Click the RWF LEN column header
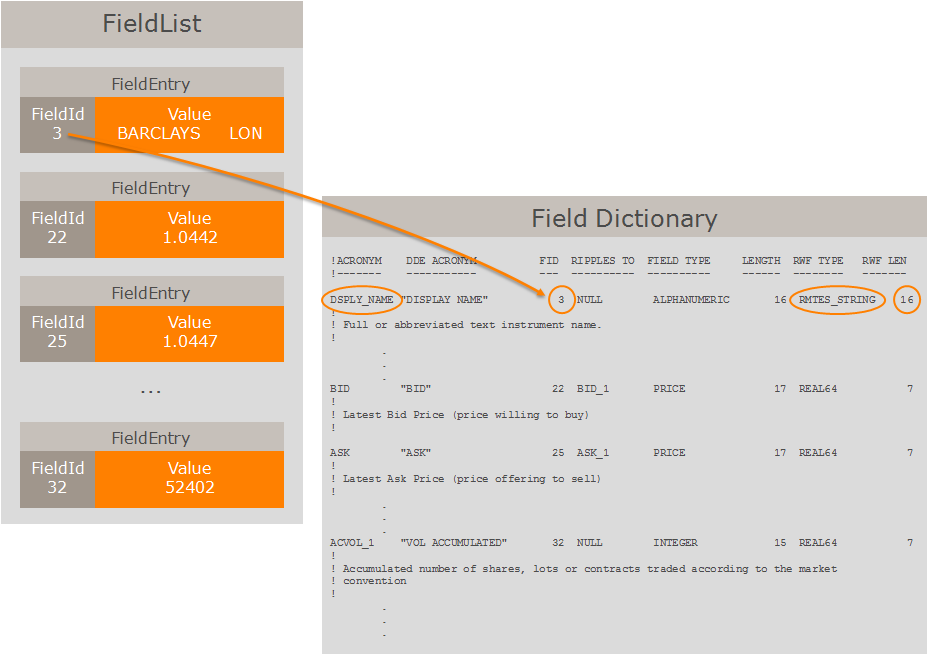 coord(884,261)
